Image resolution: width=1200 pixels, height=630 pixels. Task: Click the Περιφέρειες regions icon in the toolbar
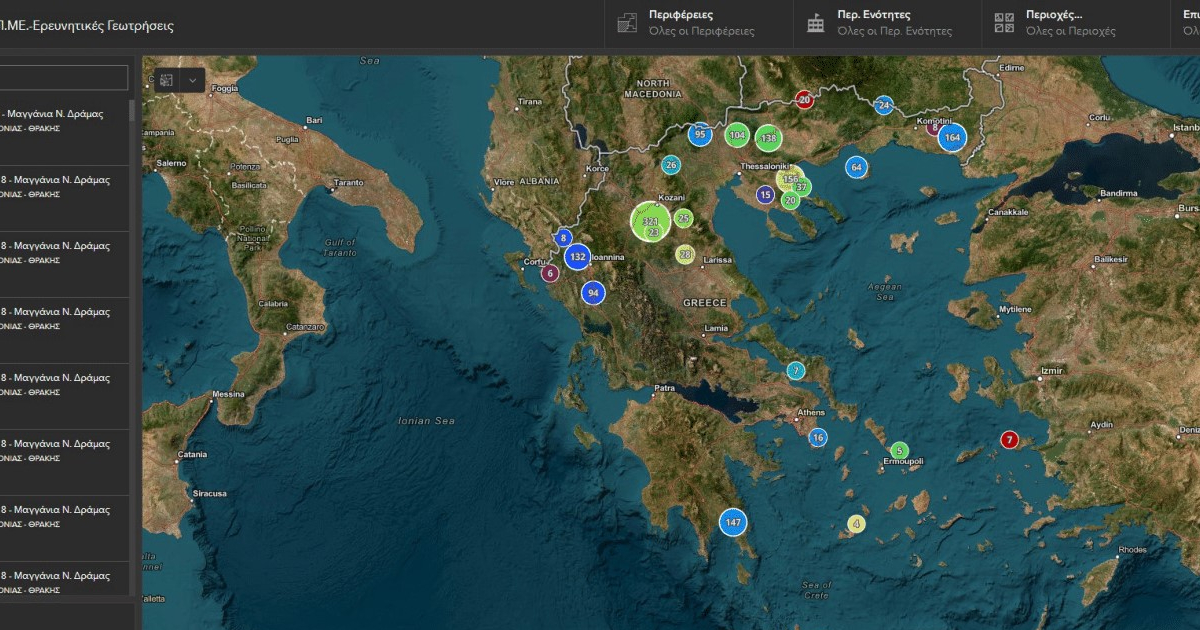coord(627,21)
